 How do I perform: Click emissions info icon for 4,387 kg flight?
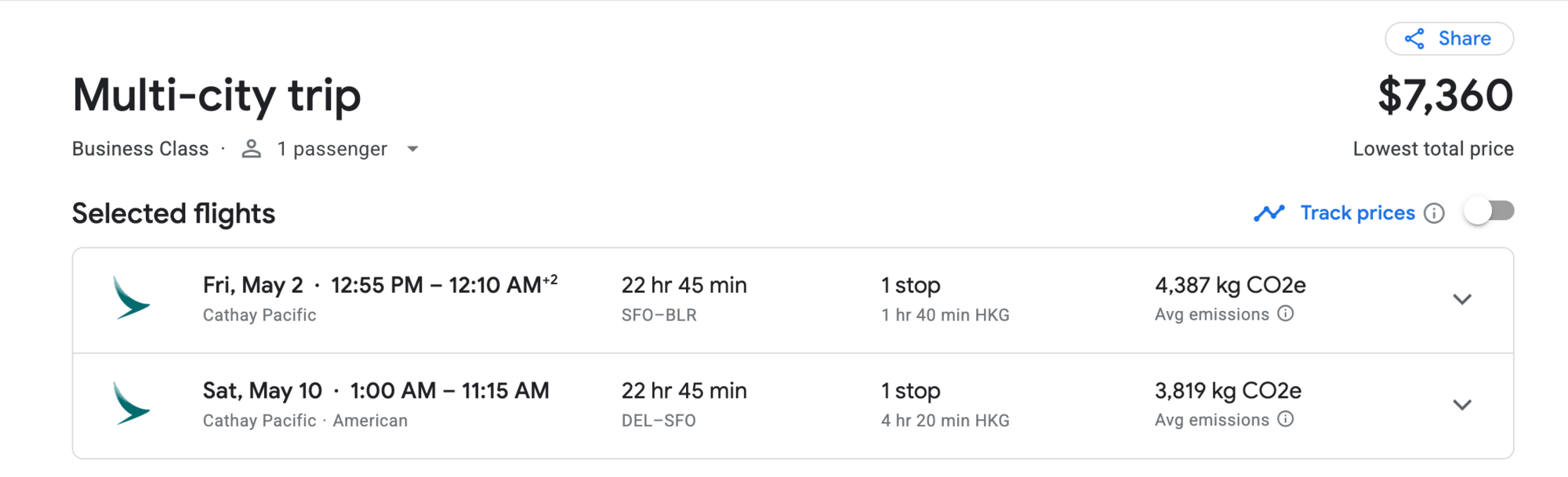[x=1286, y=313]
